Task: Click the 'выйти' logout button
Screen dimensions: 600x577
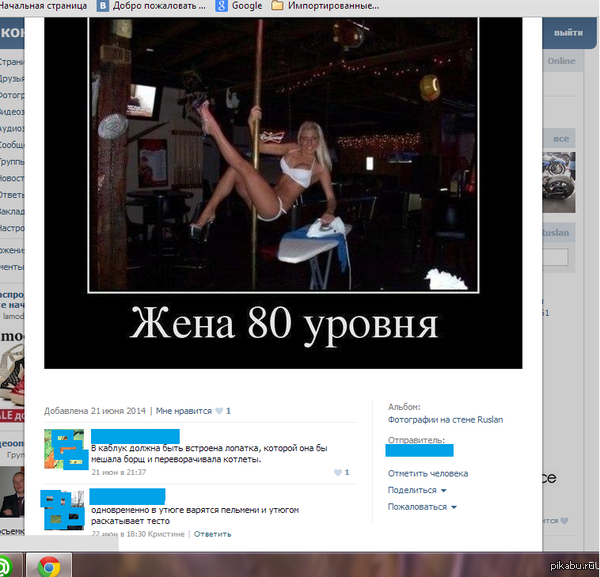Action: pyautogui.click(x=568, y=32)
